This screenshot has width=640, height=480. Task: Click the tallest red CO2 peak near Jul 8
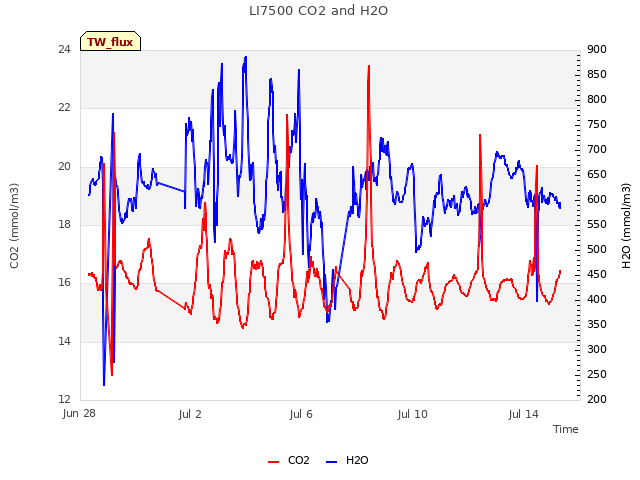[x=369, y=66]
